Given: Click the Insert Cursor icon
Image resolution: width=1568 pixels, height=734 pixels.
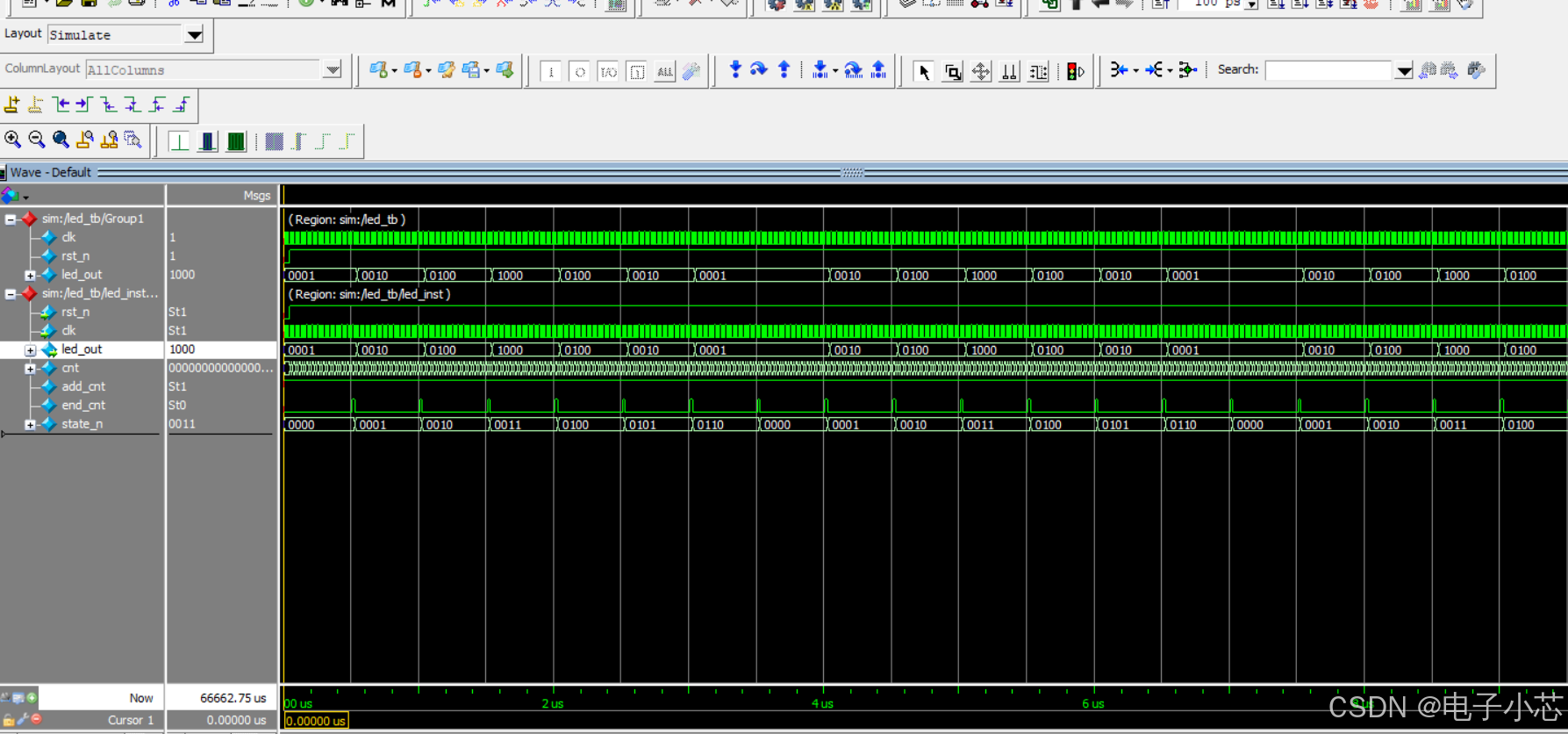Looking at the screenshot, I should [x=11, y=105].
